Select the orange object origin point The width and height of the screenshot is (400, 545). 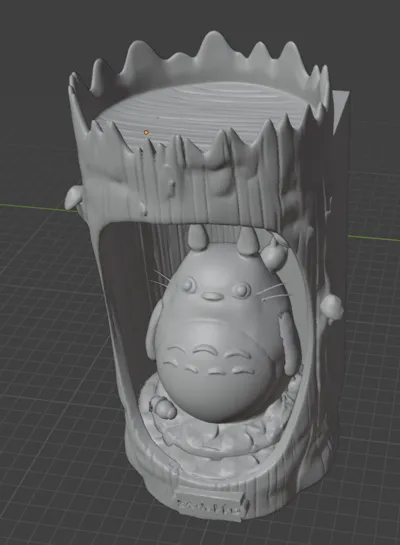click(146, 132)
